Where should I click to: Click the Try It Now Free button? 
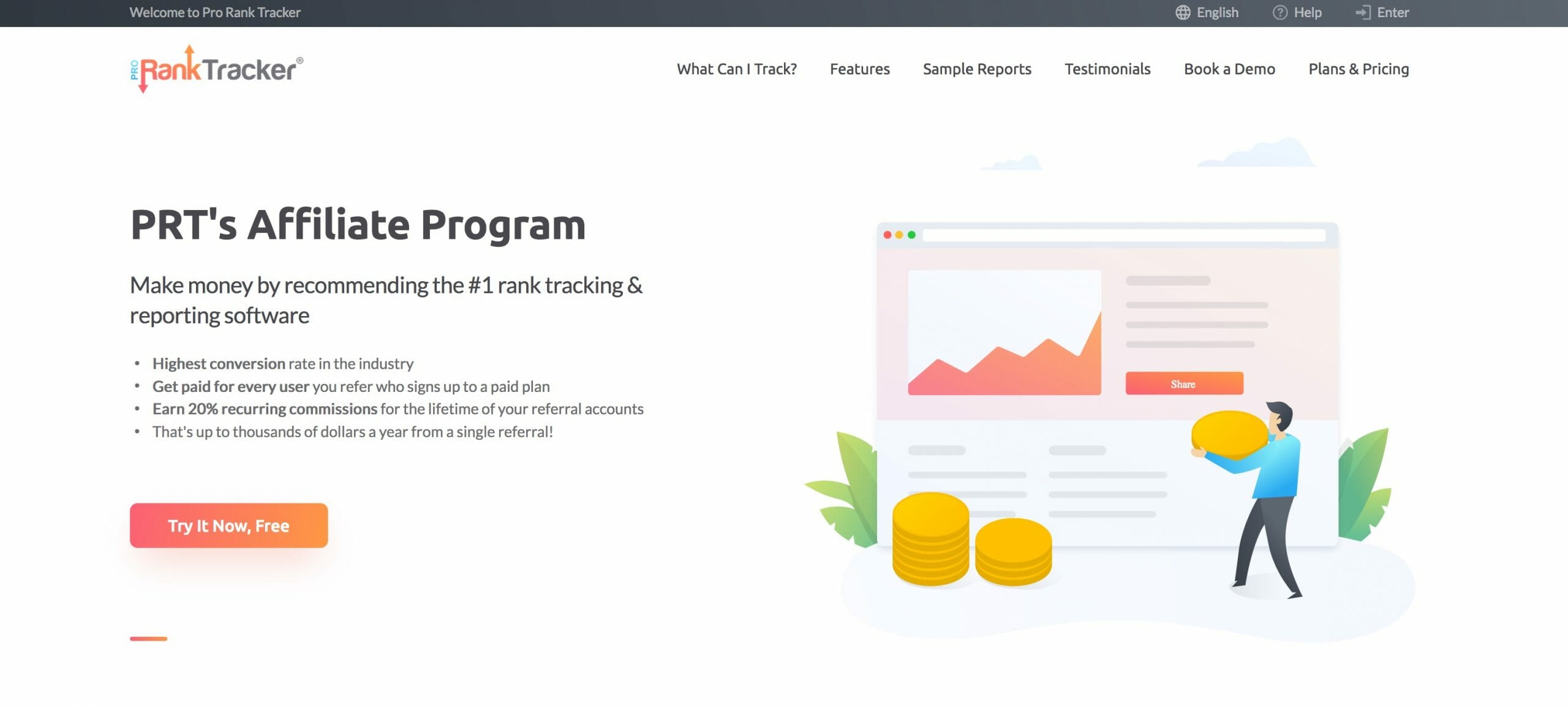click(x=228, y=525)
